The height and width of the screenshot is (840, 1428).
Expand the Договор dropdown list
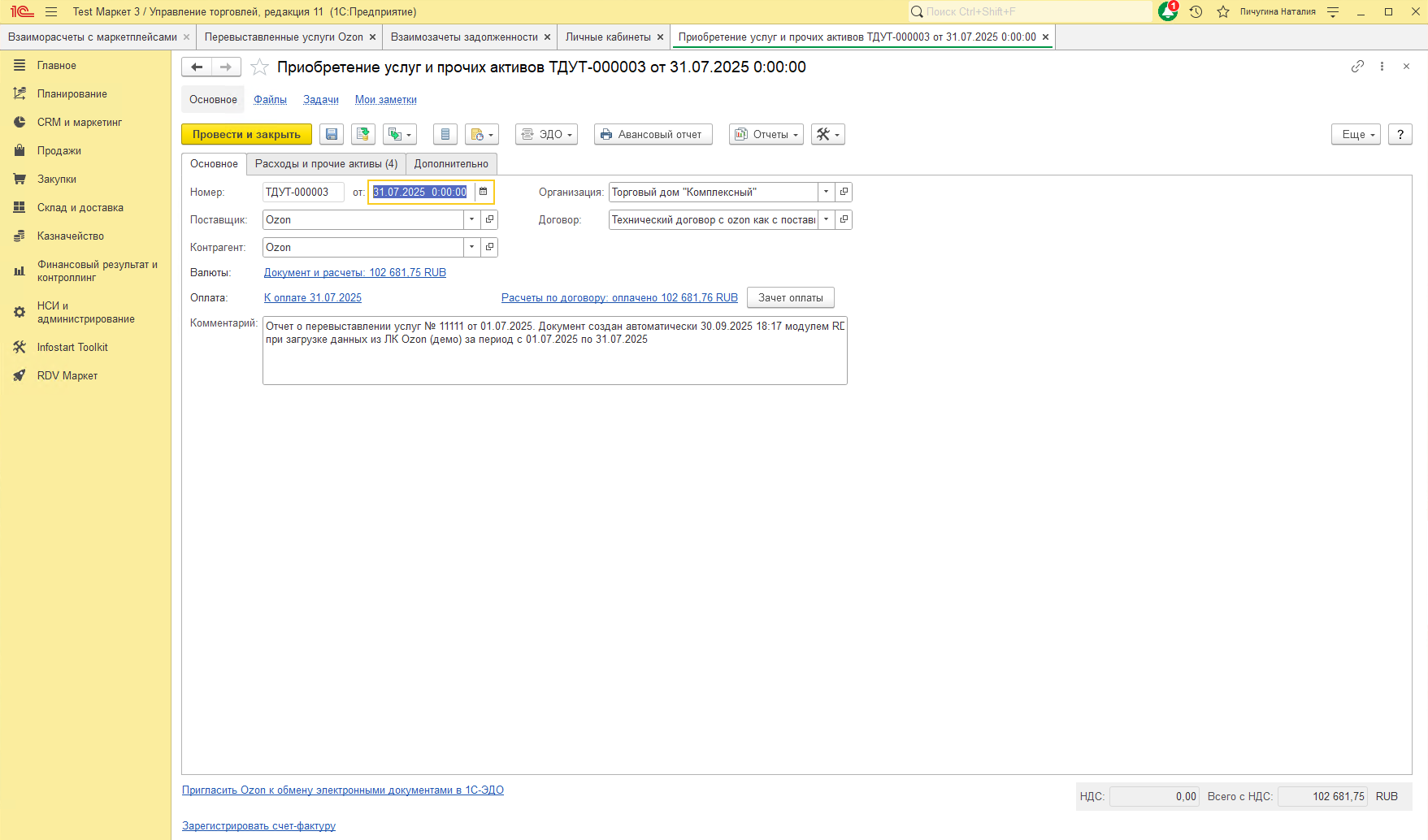click(x=826, y=219)
